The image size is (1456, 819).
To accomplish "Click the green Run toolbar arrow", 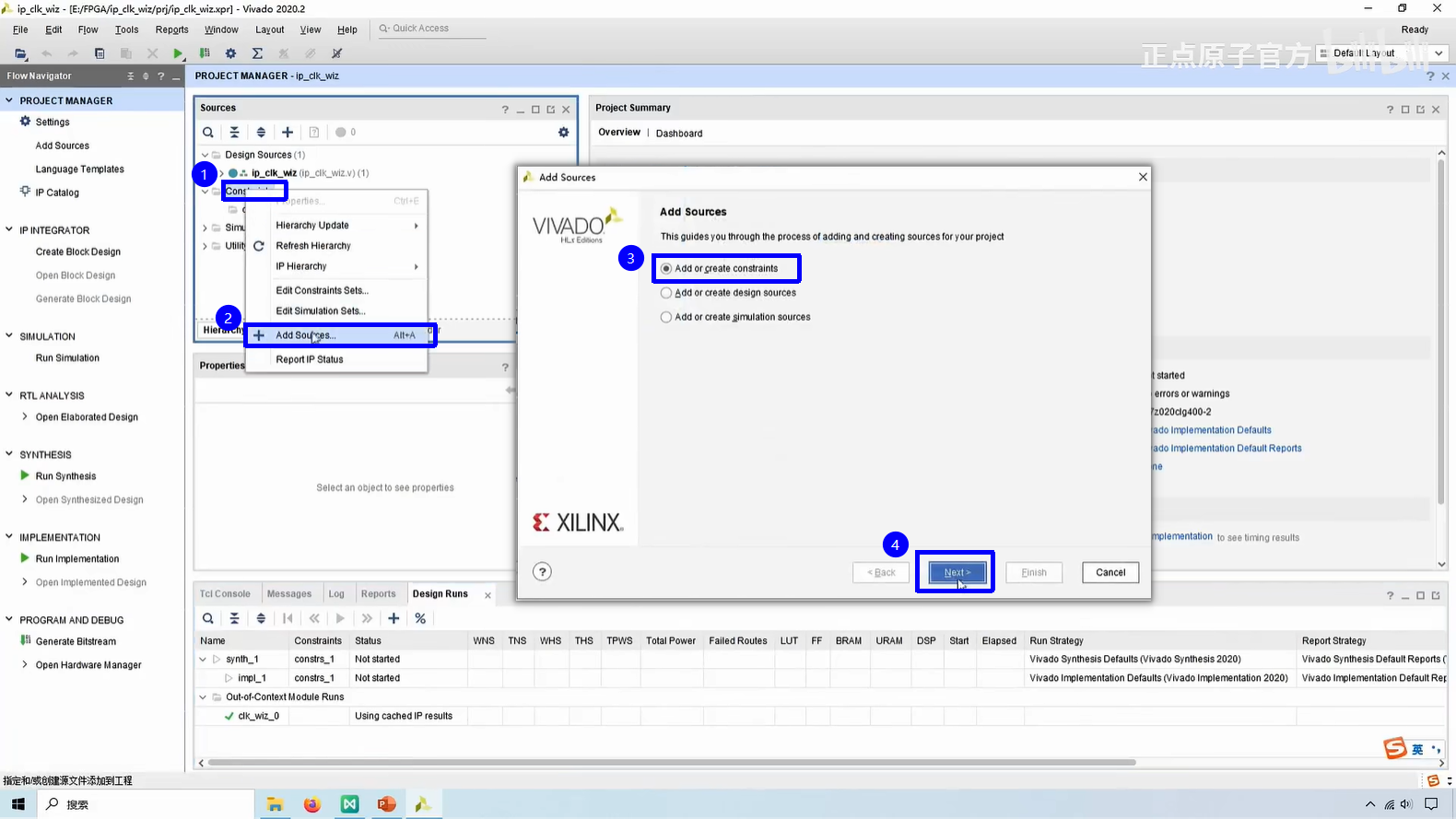I will point(178,53).
